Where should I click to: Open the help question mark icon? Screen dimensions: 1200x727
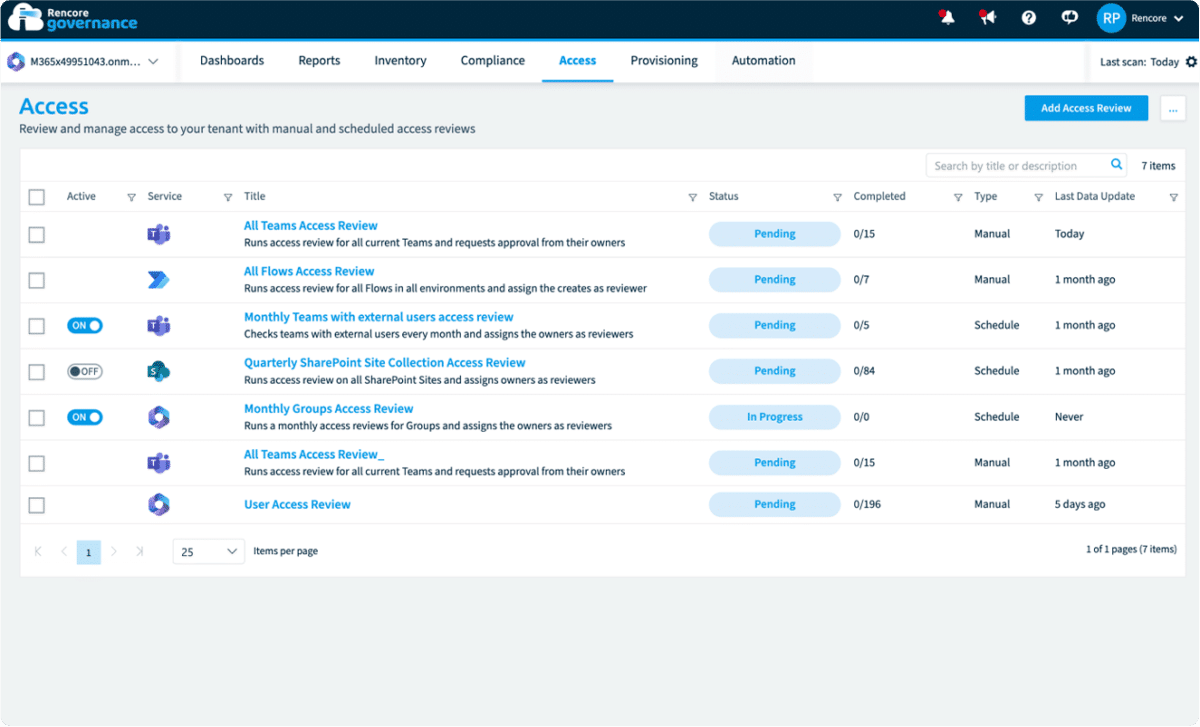point(1028,17)
